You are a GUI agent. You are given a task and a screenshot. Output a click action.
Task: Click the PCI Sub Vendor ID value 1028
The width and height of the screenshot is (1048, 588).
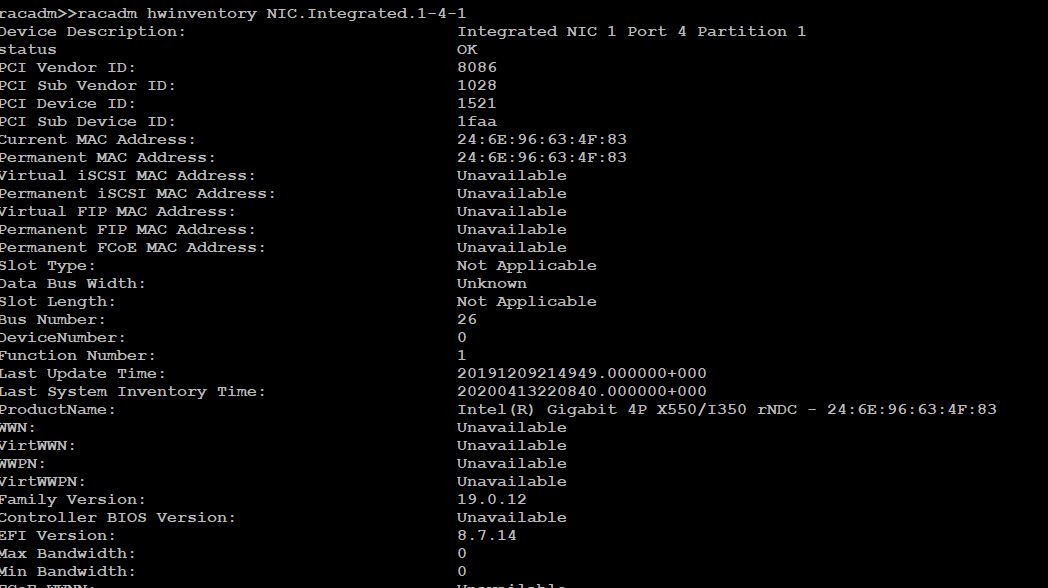[477, 86]
